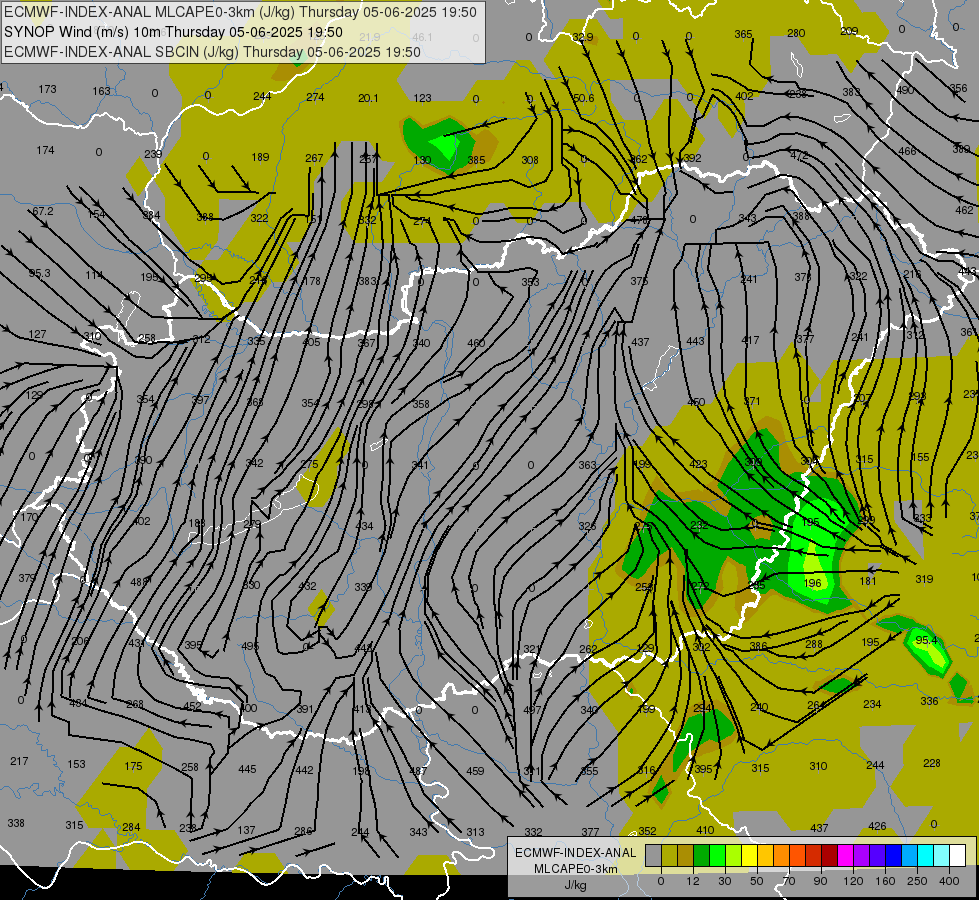Click the 452 value on the map
979x900 pixels.
[192, 706]
